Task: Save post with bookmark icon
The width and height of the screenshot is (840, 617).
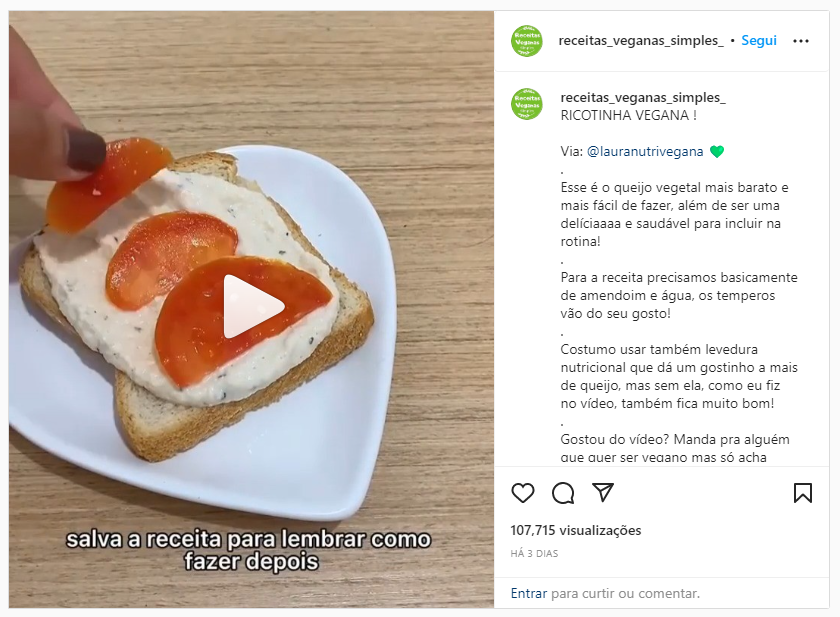Action: (802, 493)
